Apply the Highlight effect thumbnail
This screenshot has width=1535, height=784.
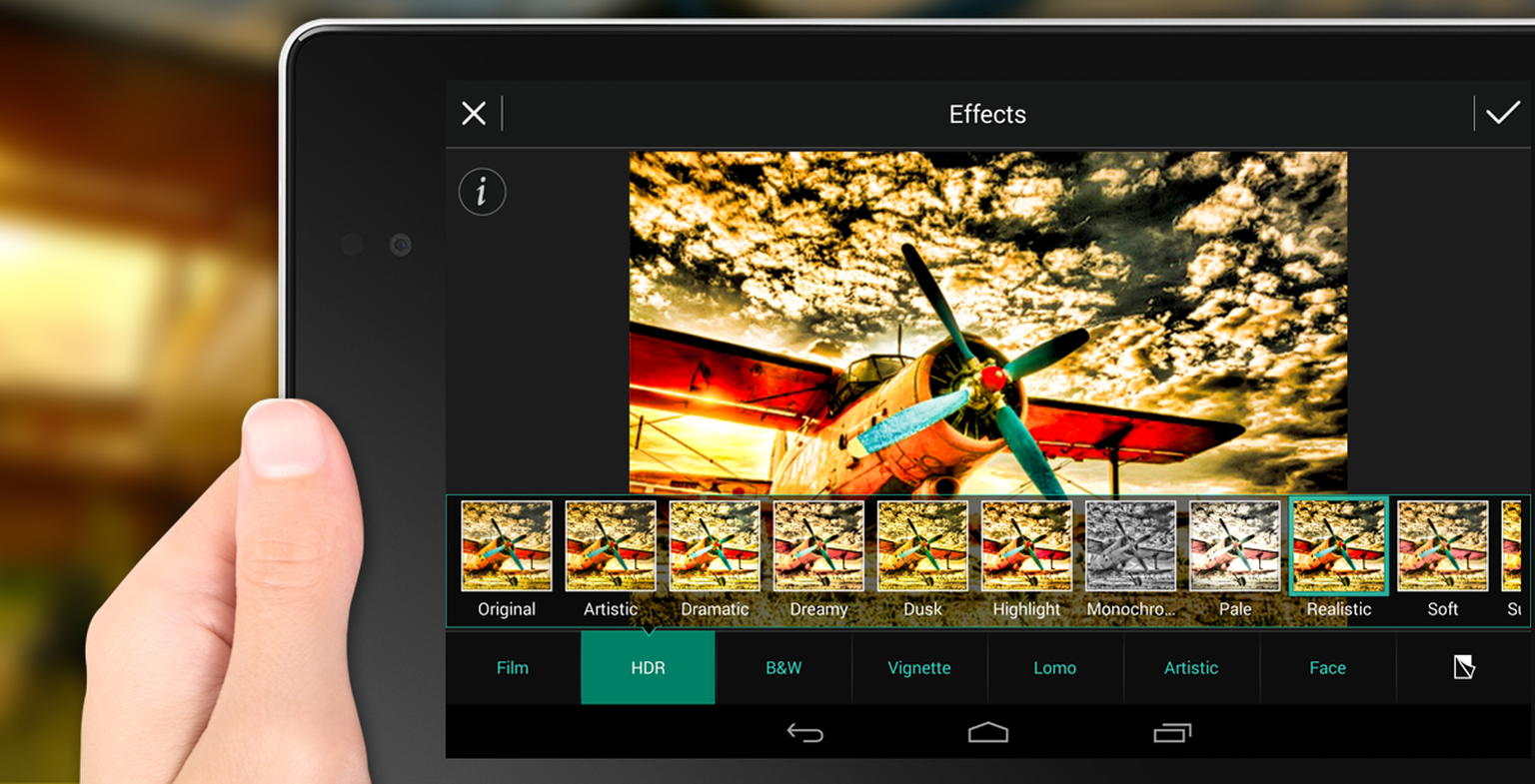(x=1026, y=546)
